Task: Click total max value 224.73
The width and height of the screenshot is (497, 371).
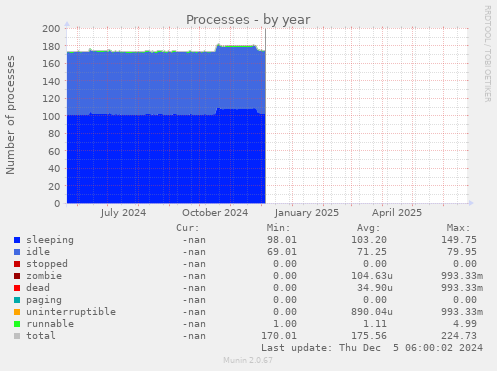Action: (x=459, y=336)
